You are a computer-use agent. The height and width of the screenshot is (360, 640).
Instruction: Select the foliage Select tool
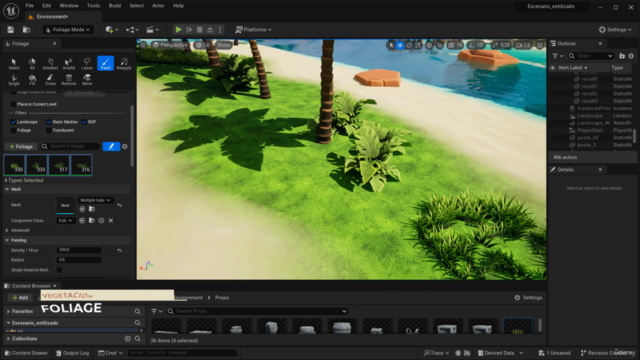(14, 64)
